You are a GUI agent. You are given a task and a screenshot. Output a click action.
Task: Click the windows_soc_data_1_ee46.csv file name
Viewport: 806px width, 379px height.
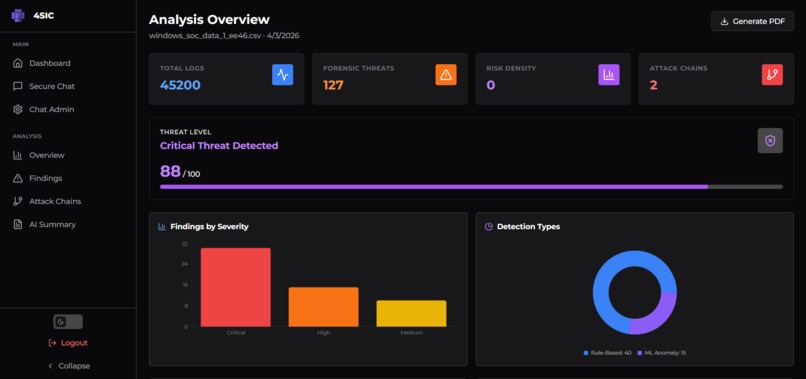pyautogui.click(x=206, y=36)
